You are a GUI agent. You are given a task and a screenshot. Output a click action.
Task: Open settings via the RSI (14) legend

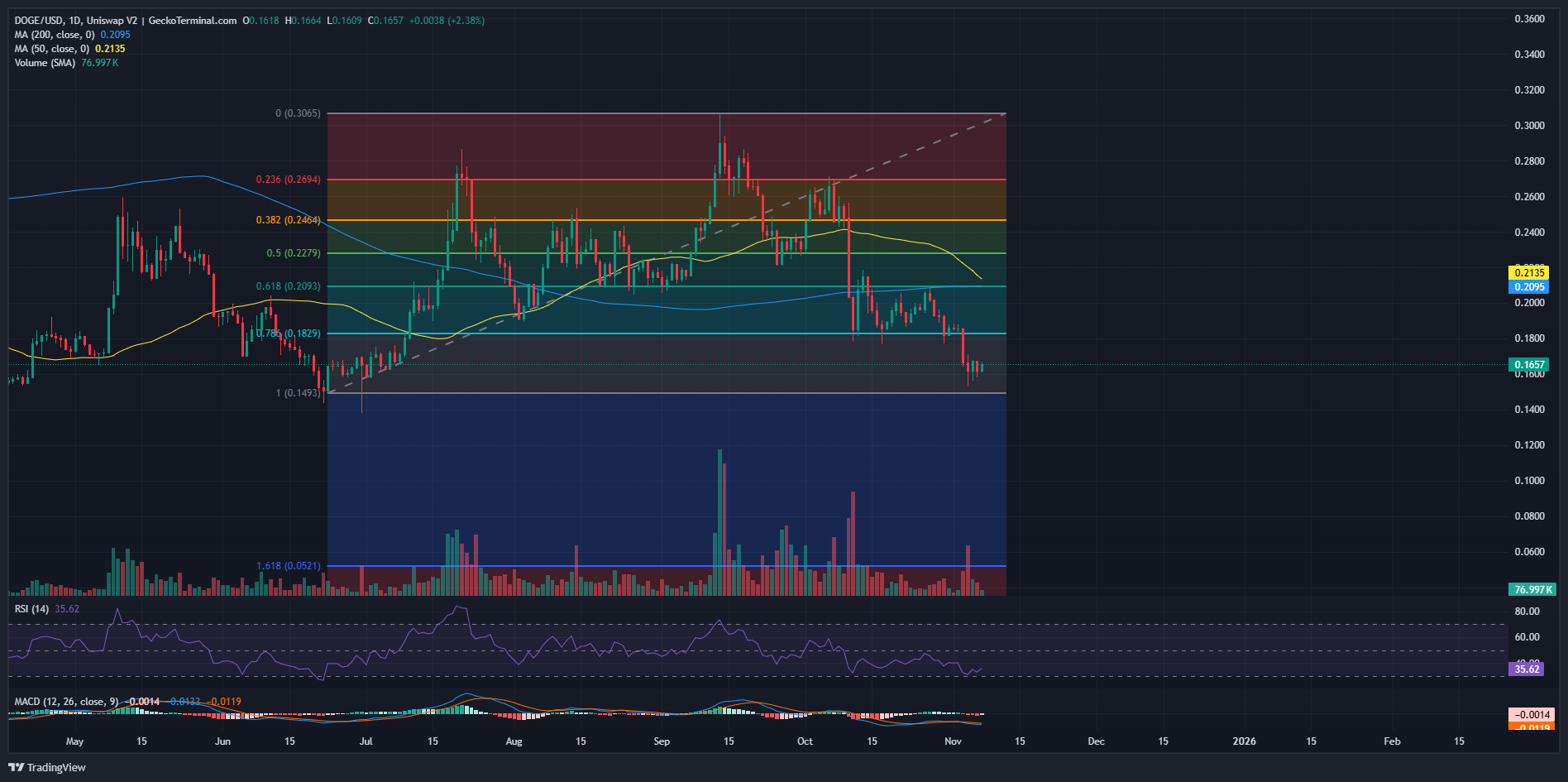pyautogui.click(x=33, y=607)
